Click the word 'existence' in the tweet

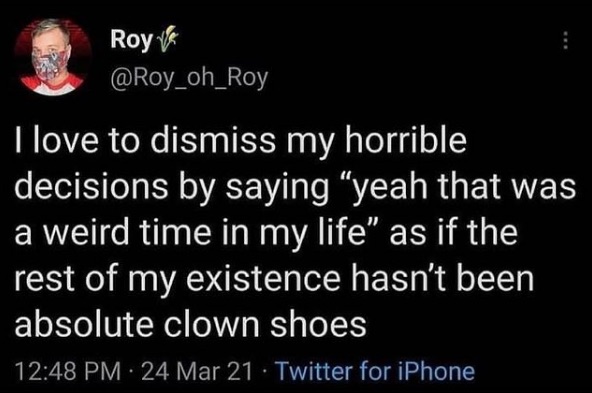click(x=269, y=279)
